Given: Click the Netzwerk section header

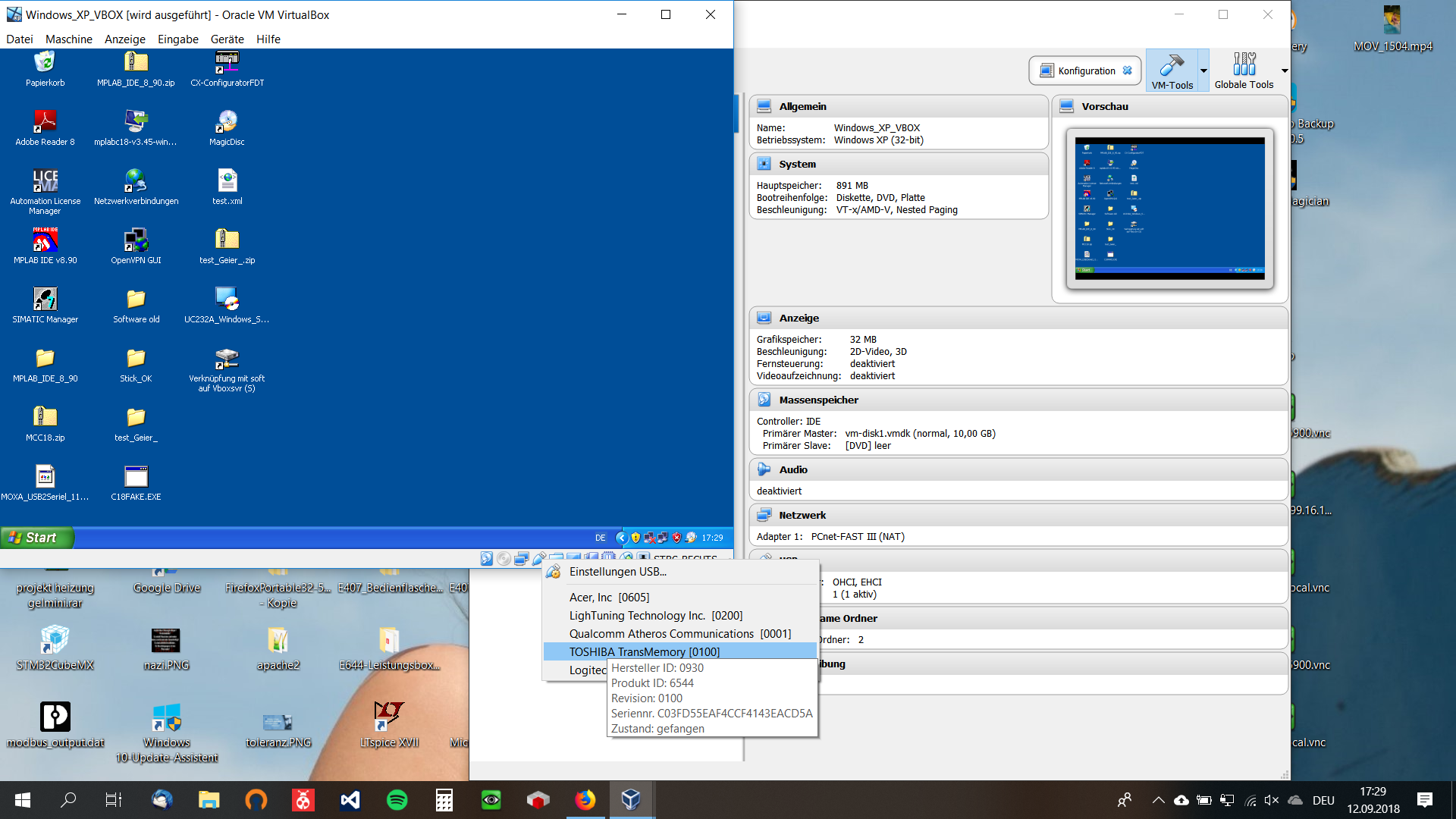Looking at the screenshot, I should [x=1018, y=515].
